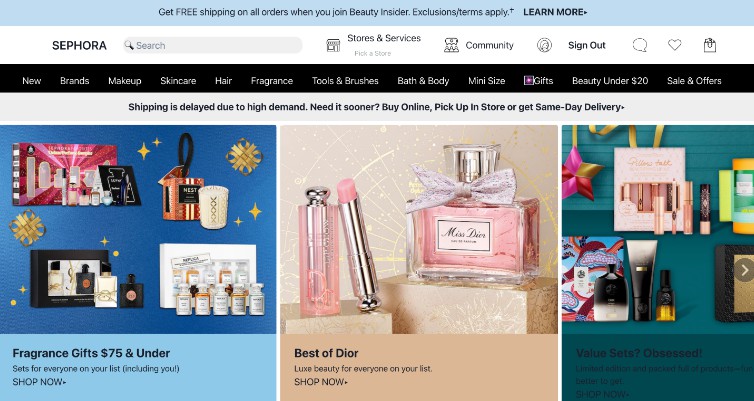Open the shopping basket icon
Viewport: 754px width, 401px height.
[710, 45]
